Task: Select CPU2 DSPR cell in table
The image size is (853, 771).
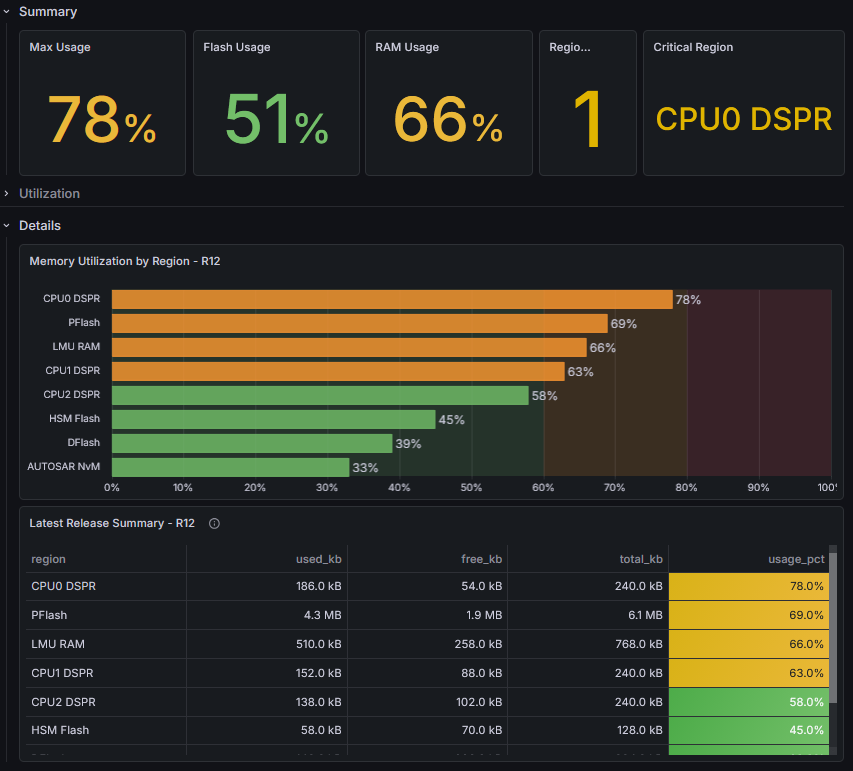Action: tap(106, 702)
